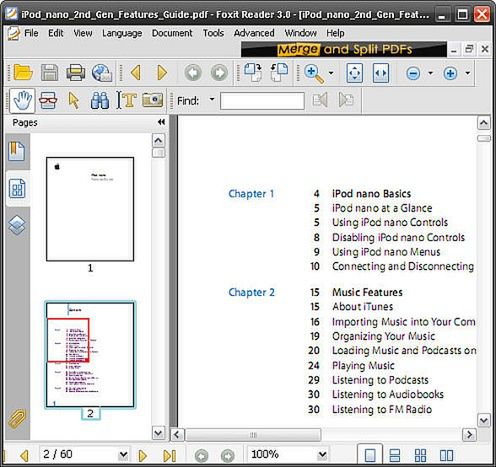Viewport: 496px width, 467px height.
Task: Go to next page with yellow right arrow
Action: (x=162, y=73)
